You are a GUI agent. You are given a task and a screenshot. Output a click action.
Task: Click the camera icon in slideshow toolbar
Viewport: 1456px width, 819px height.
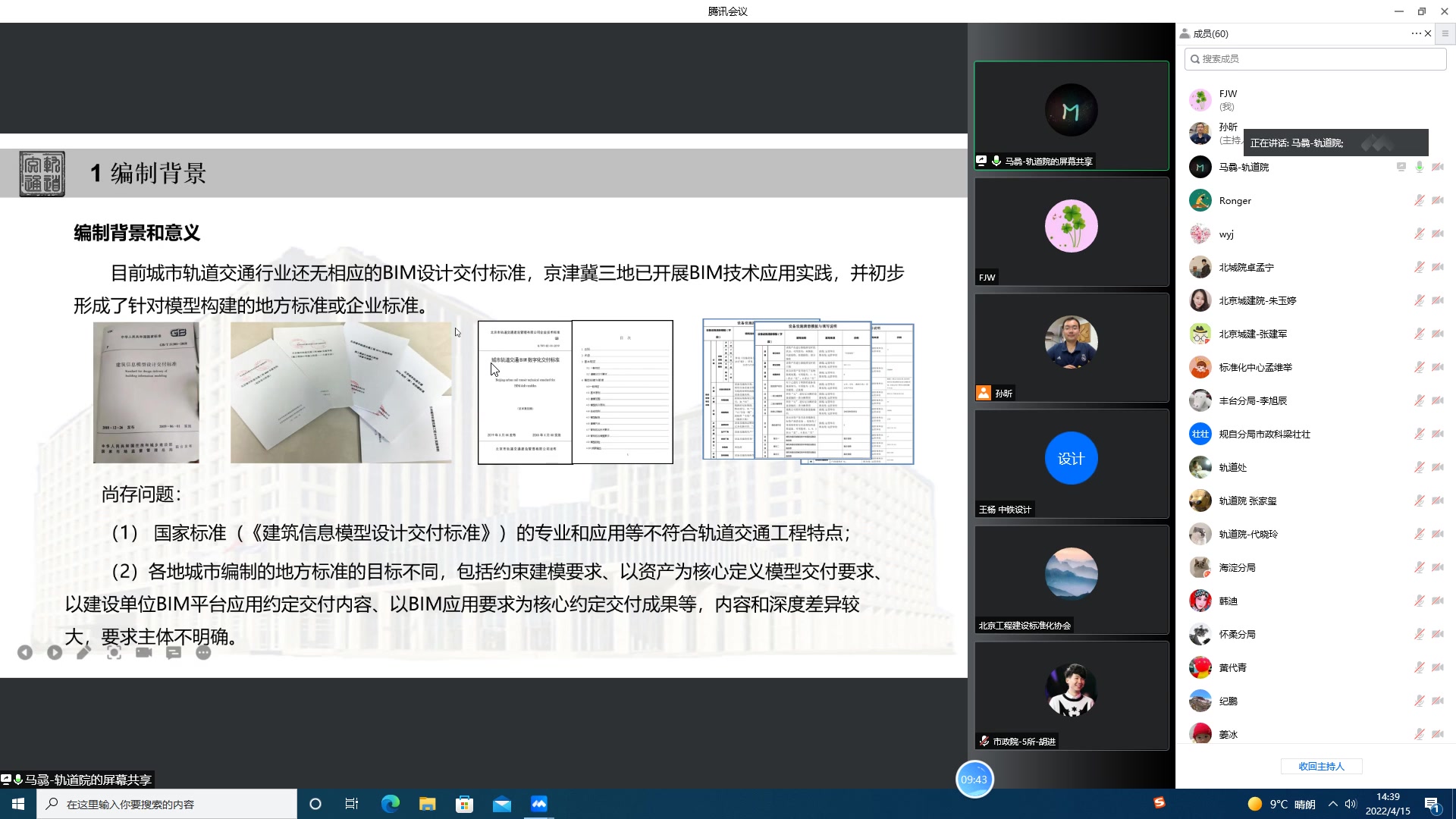[143, 652]
